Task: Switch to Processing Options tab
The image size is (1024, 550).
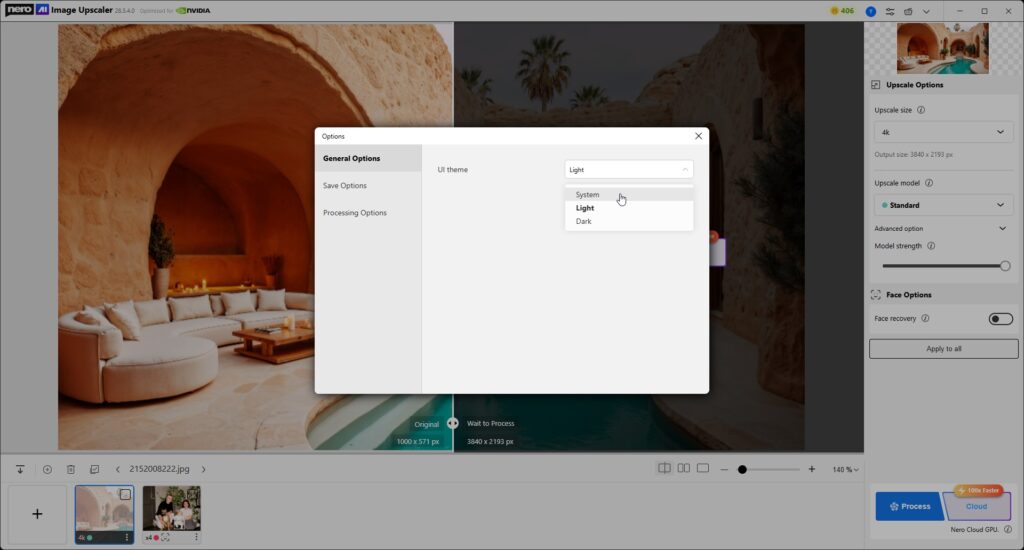Action: 355,213
